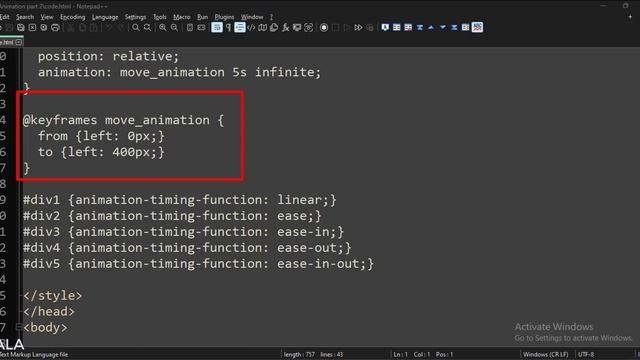
Task: Click the Close file toolbar icon
Action: point(32,27)
